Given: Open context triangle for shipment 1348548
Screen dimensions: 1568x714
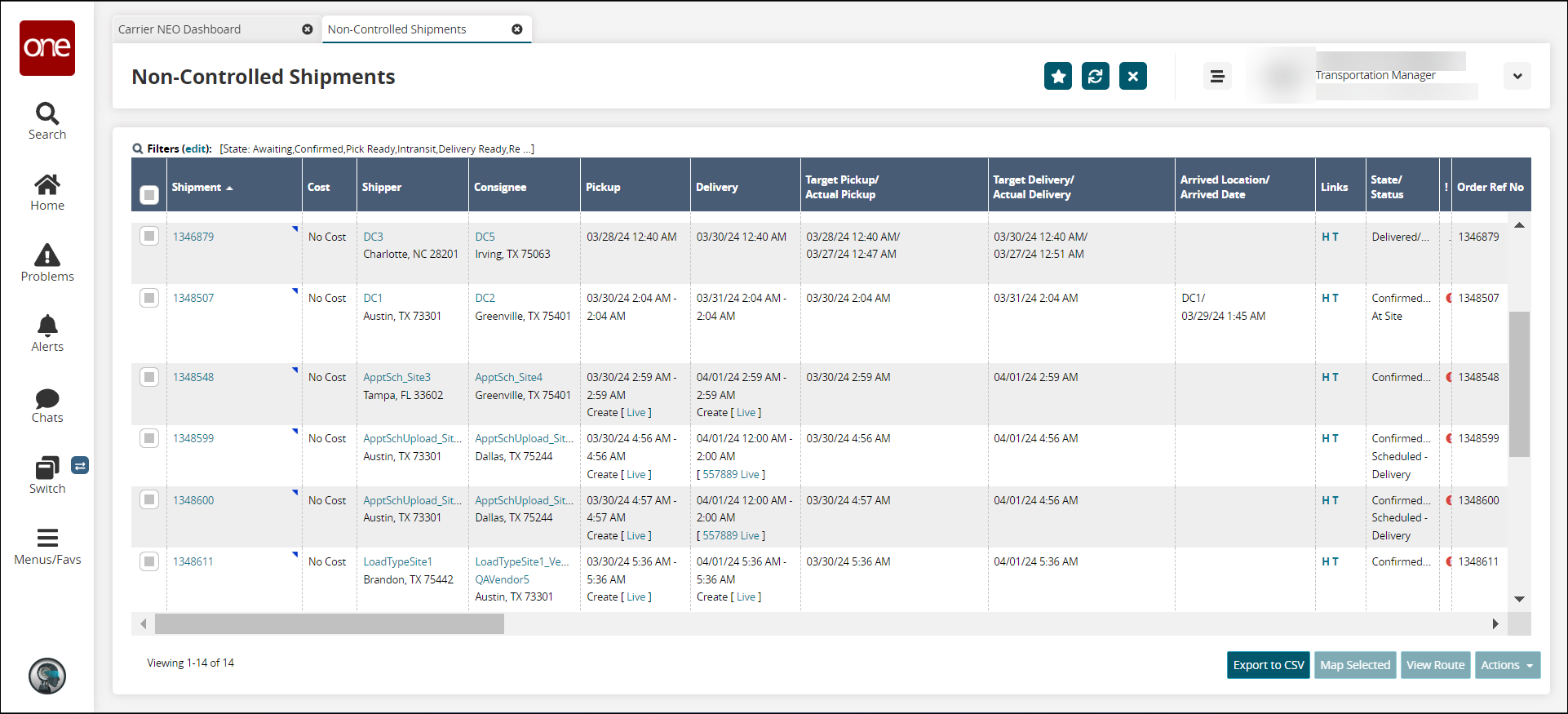Looking at the screenshot, I should [x=295, y=370].
